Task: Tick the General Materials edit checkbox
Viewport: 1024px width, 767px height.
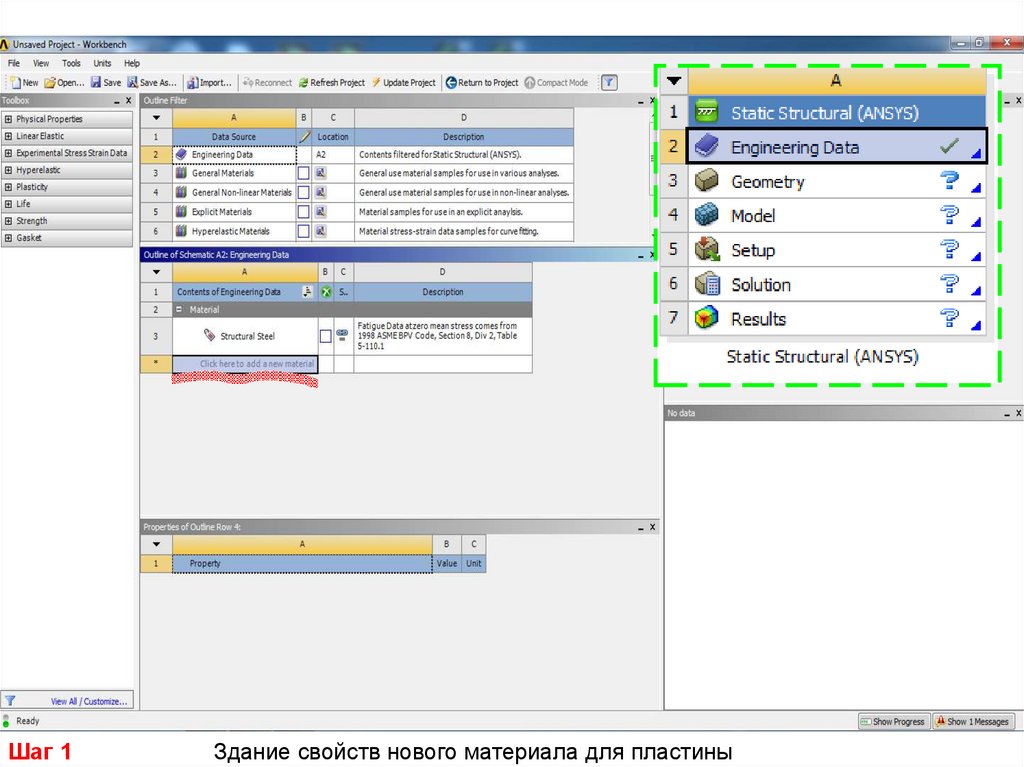Action: (x=303, y=173)
